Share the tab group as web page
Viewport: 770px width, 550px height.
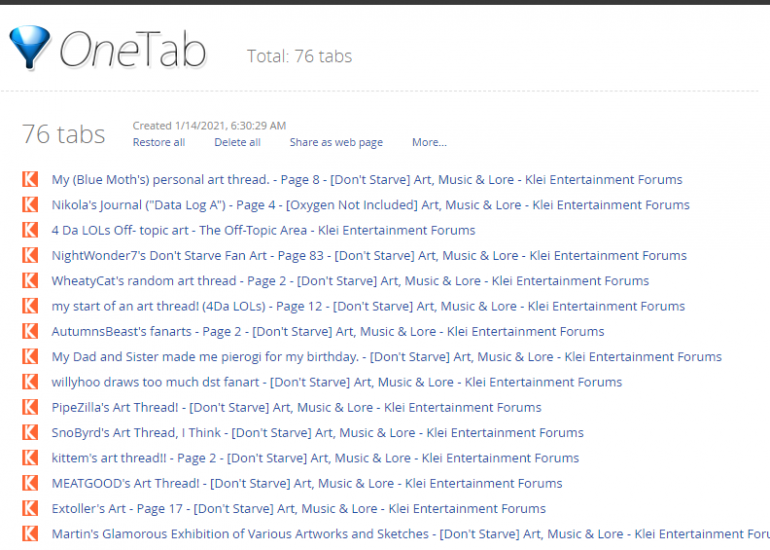point(336,142)
